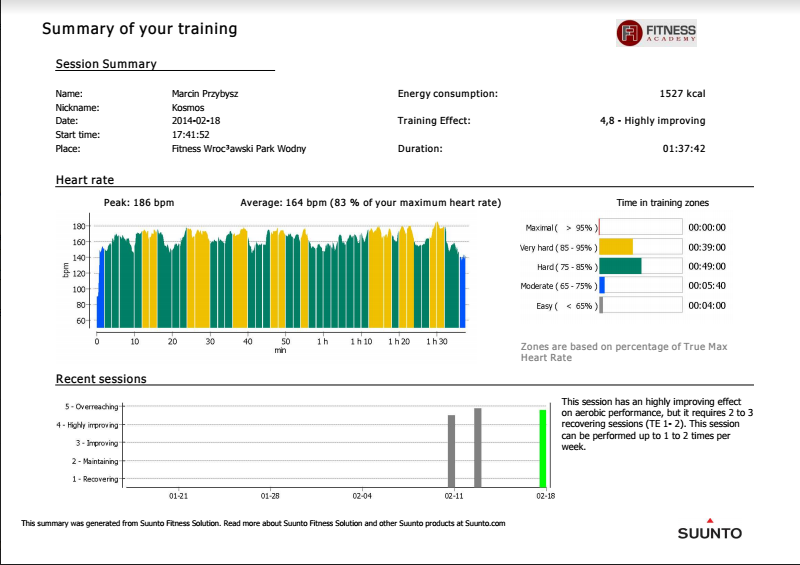
Task: Select the 'Session Summary' heading
Action: (106, 64)
